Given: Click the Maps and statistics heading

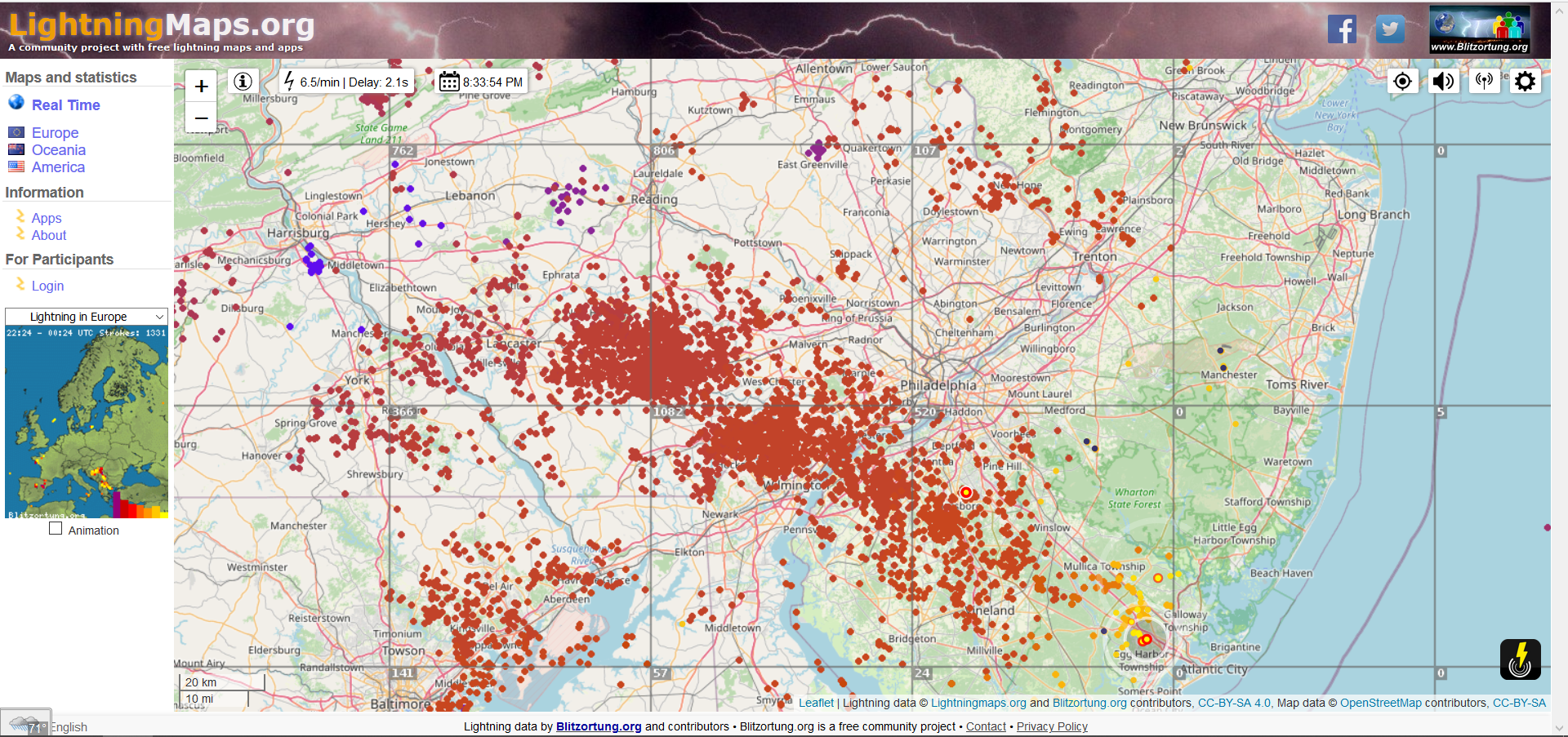Looking at the screenshot, I should [x=71, y=78].
